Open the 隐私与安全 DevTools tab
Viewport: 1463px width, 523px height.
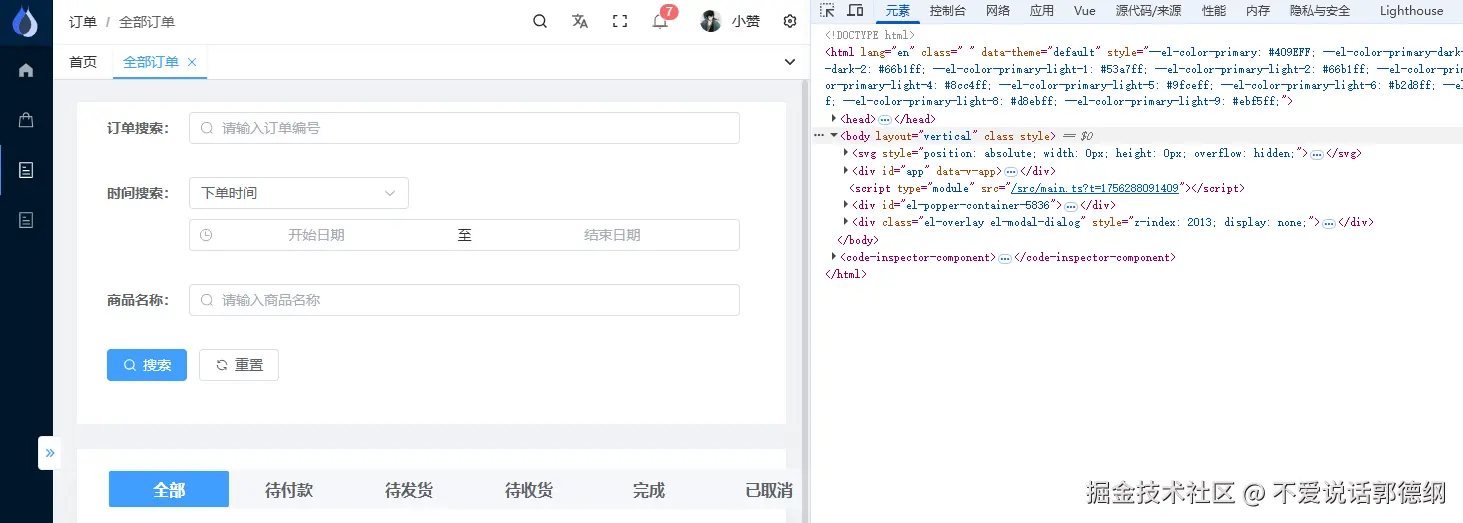point(1320,11)
